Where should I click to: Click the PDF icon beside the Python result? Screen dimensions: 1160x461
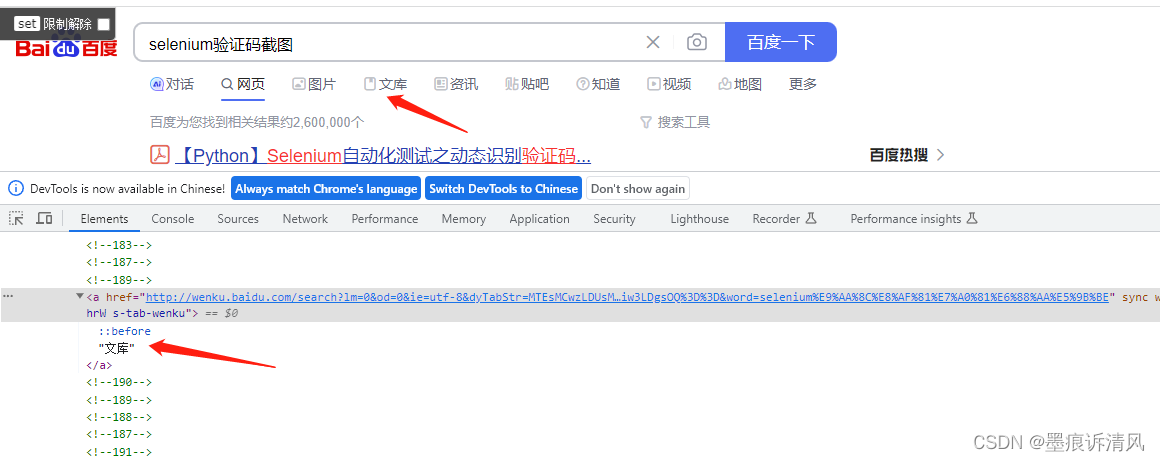(x=160, y=155)
